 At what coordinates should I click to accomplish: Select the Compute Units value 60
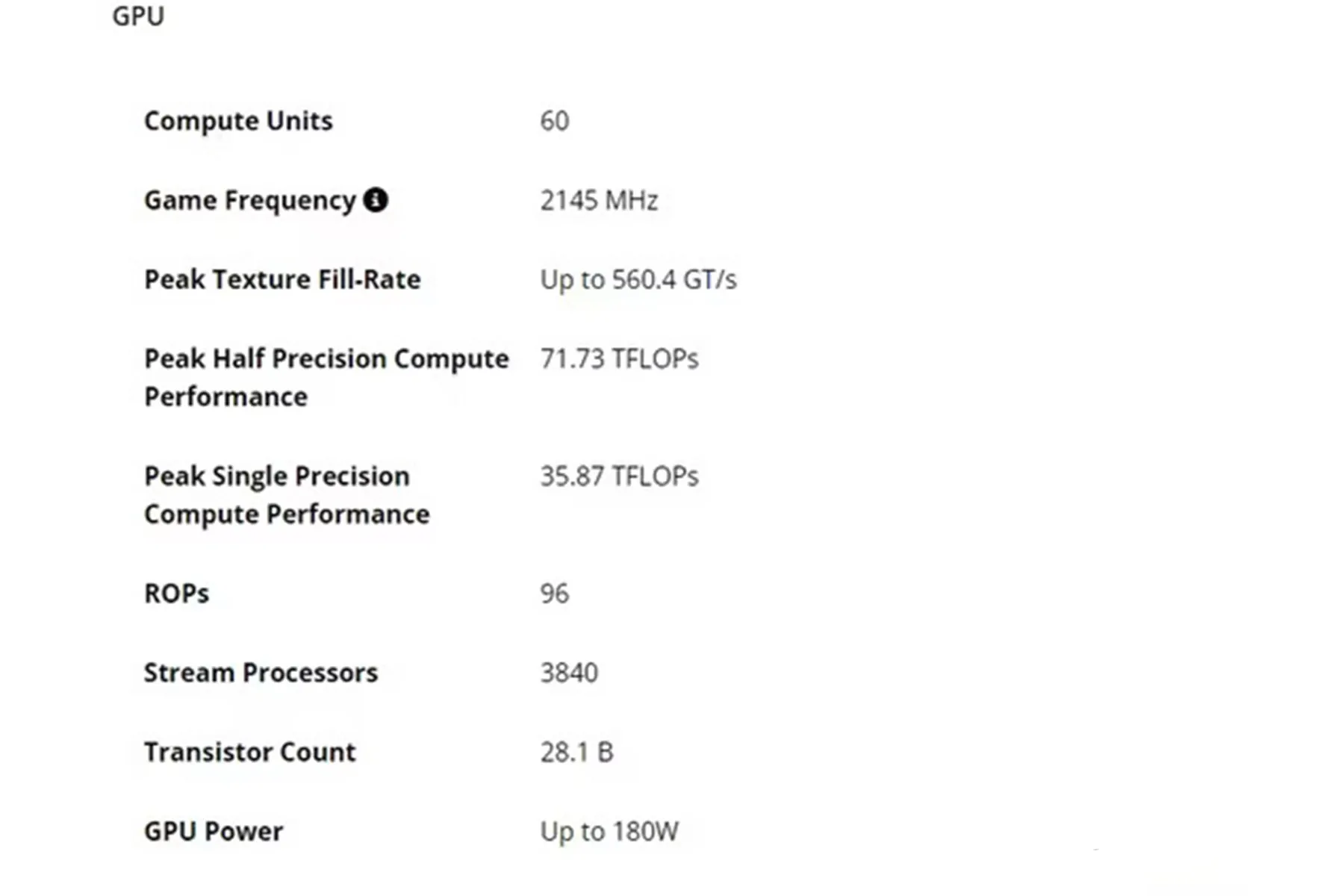(555, 121)
